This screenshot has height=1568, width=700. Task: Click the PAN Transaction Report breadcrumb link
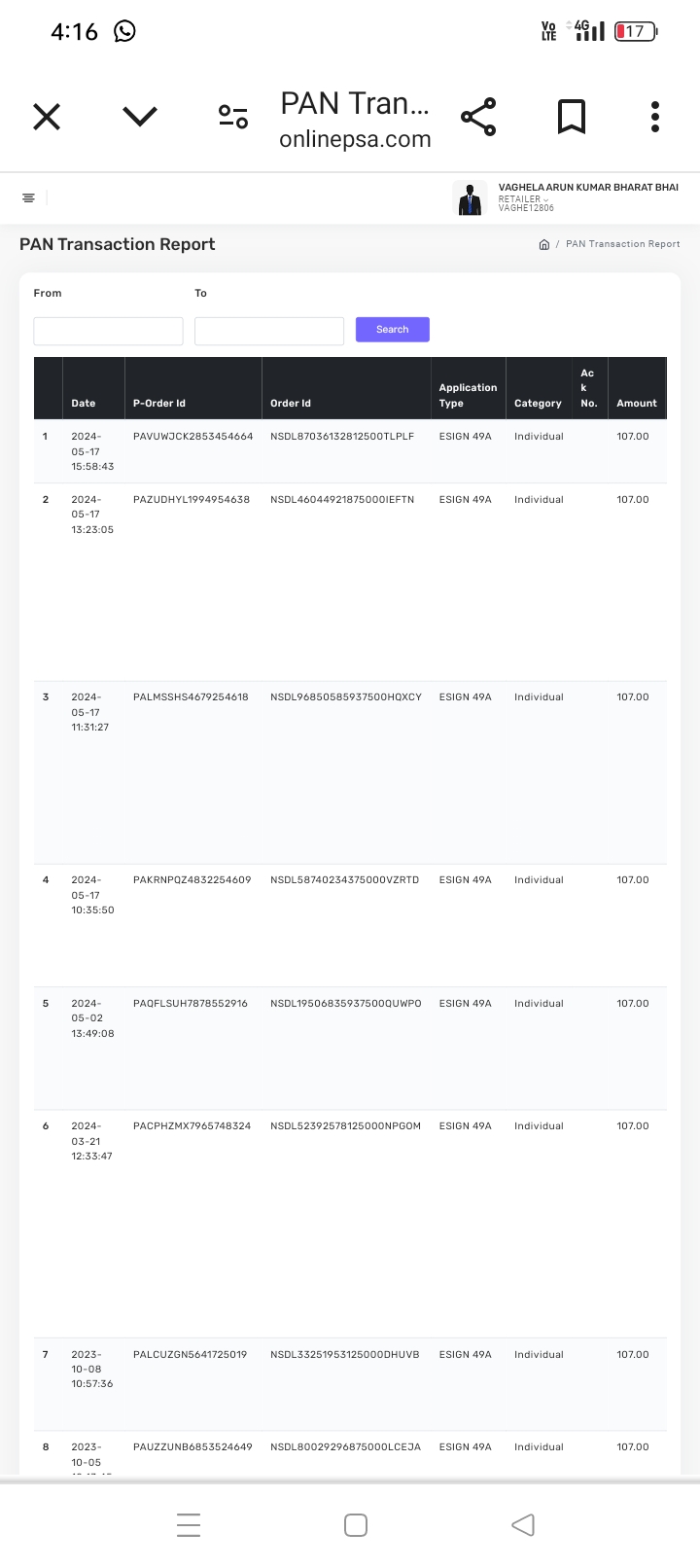(623, 244)
